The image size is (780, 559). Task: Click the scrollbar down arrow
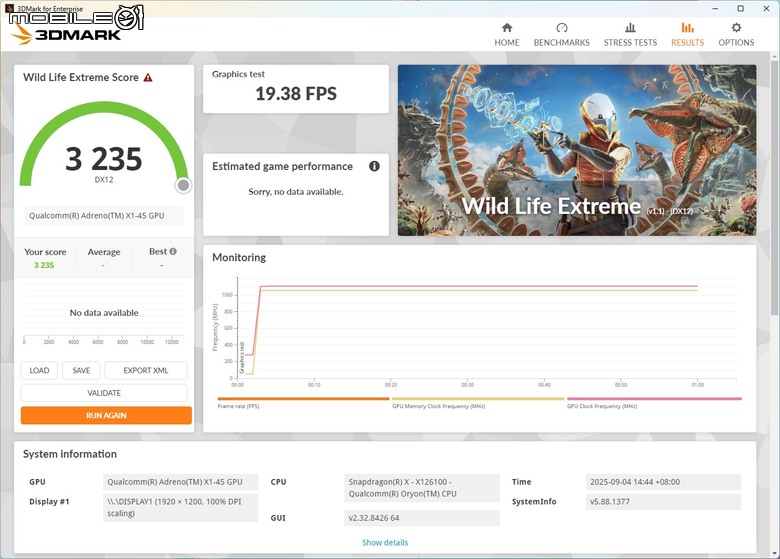[x=775, y=553]
